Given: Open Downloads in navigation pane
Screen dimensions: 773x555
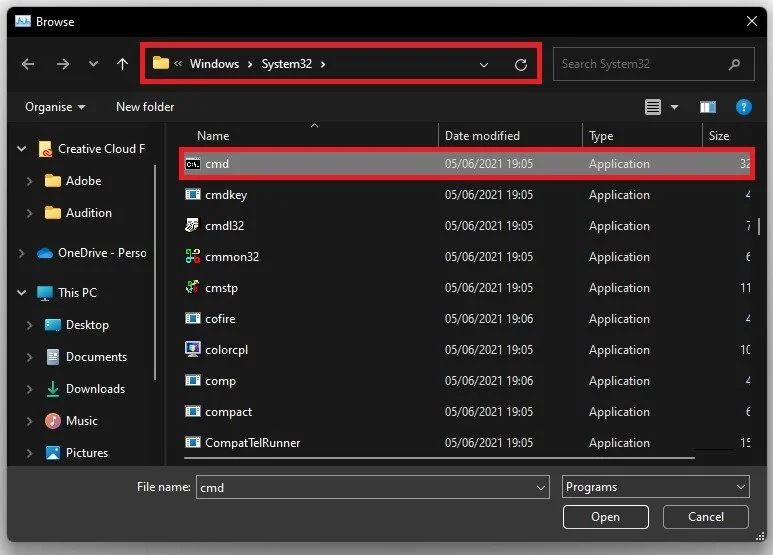Looking at the screenshot, I should tap(85, 389).
